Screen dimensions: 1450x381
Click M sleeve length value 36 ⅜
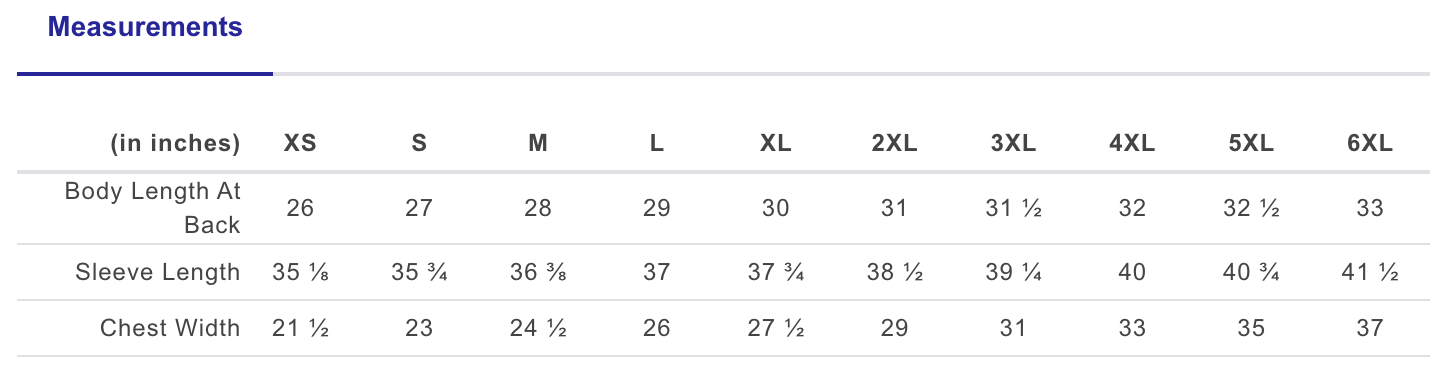[x=538, y=272]
